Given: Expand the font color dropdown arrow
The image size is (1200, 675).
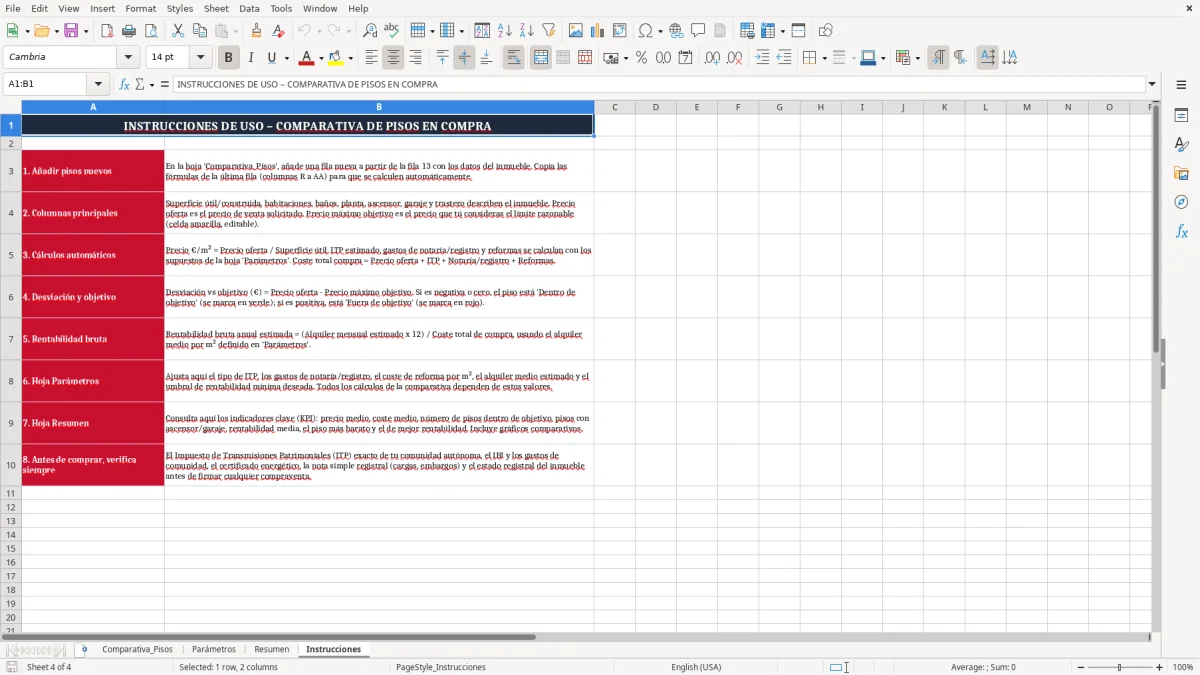Looking at the screenshot, I should [320, 58].
